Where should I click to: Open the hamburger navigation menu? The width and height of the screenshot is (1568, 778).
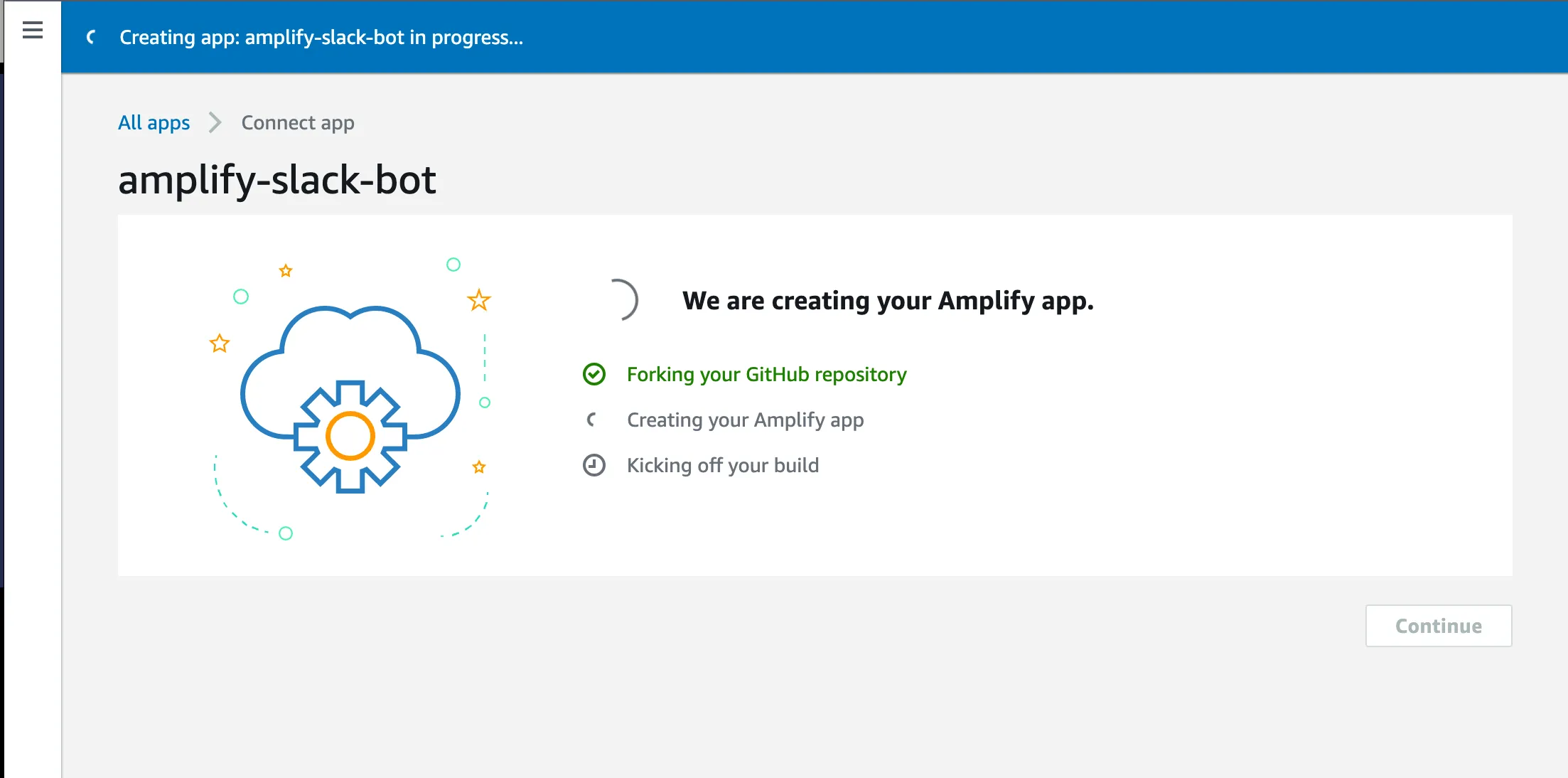point(32,31)
